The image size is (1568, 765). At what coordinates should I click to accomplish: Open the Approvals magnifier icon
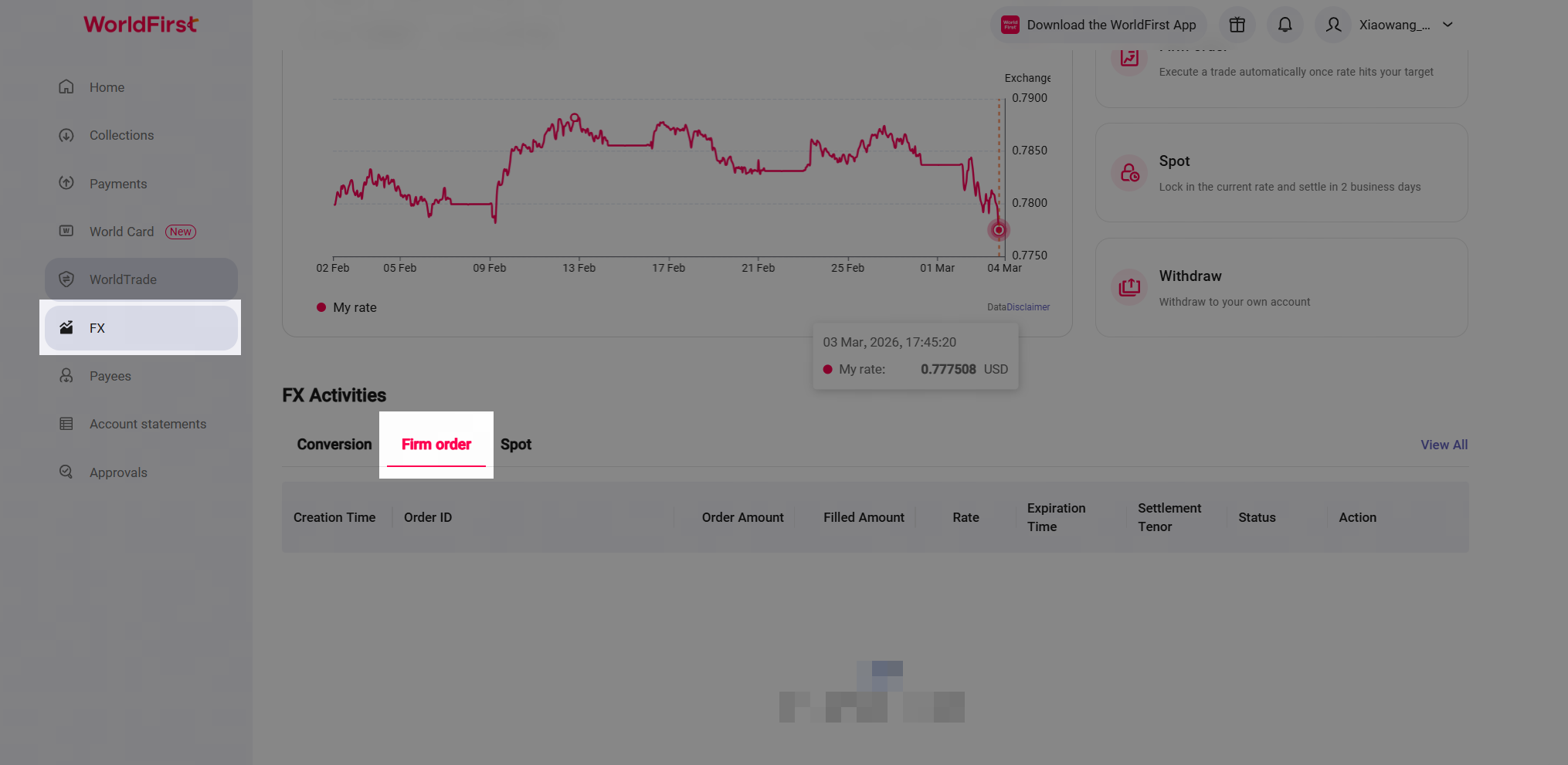[66, 472]
